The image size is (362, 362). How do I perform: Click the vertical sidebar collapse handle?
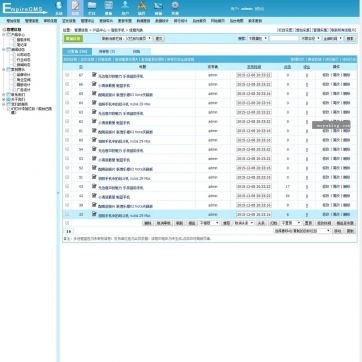tap(58, 193)
